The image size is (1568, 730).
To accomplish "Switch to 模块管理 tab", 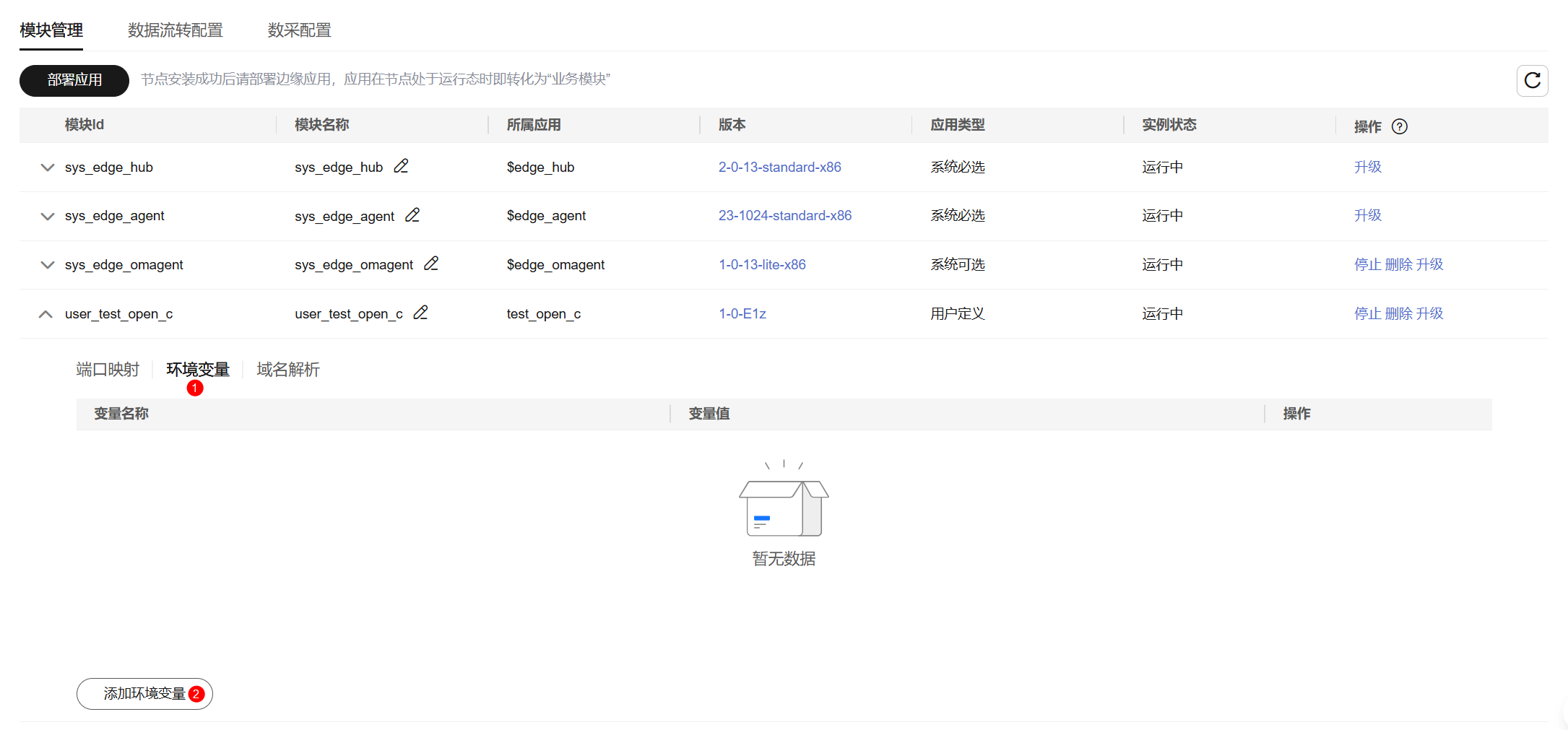I will 51,30.
